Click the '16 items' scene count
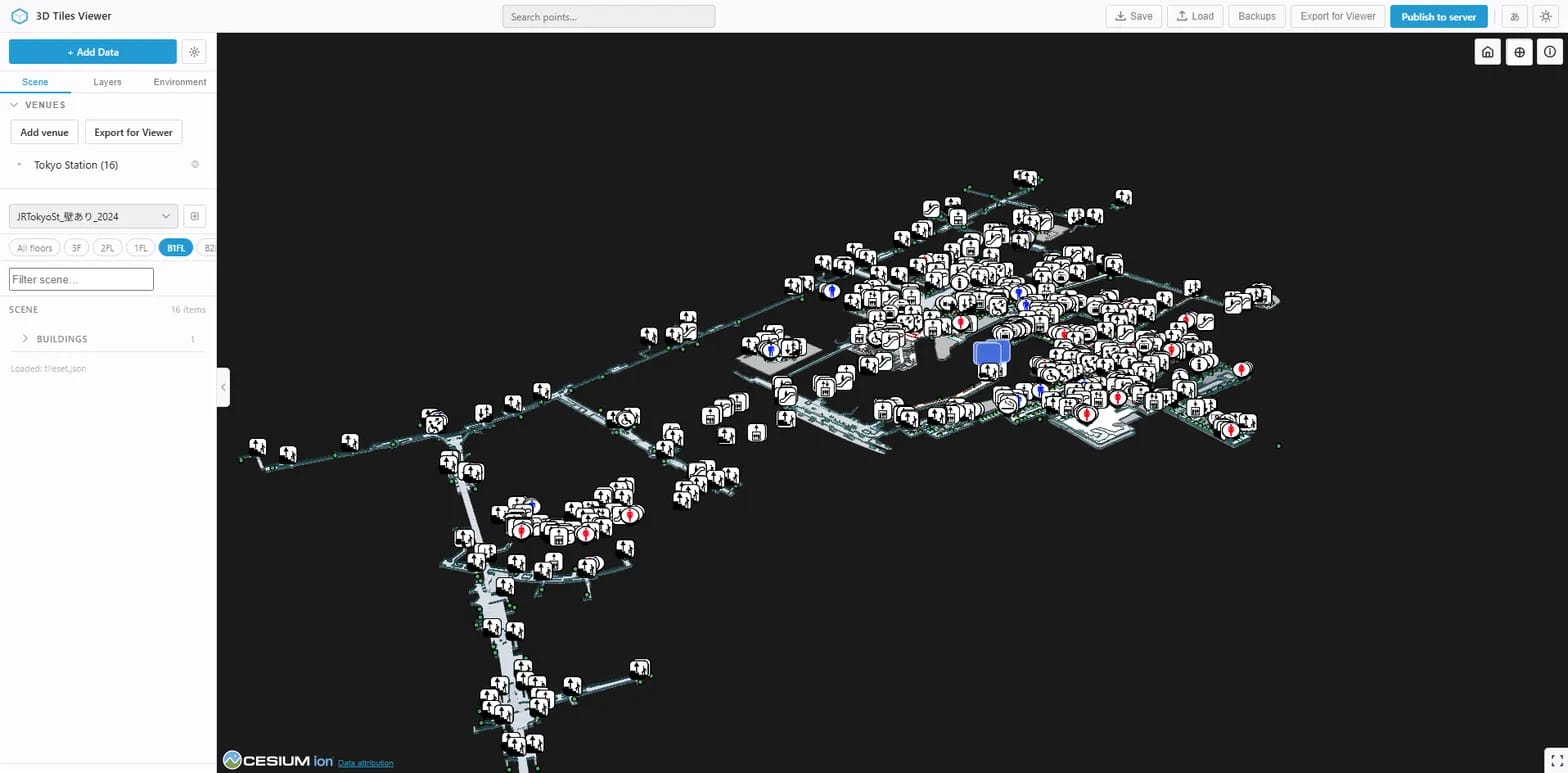Screen dimensions: 1568x773 pyautogui.click(x=188, y=310)
